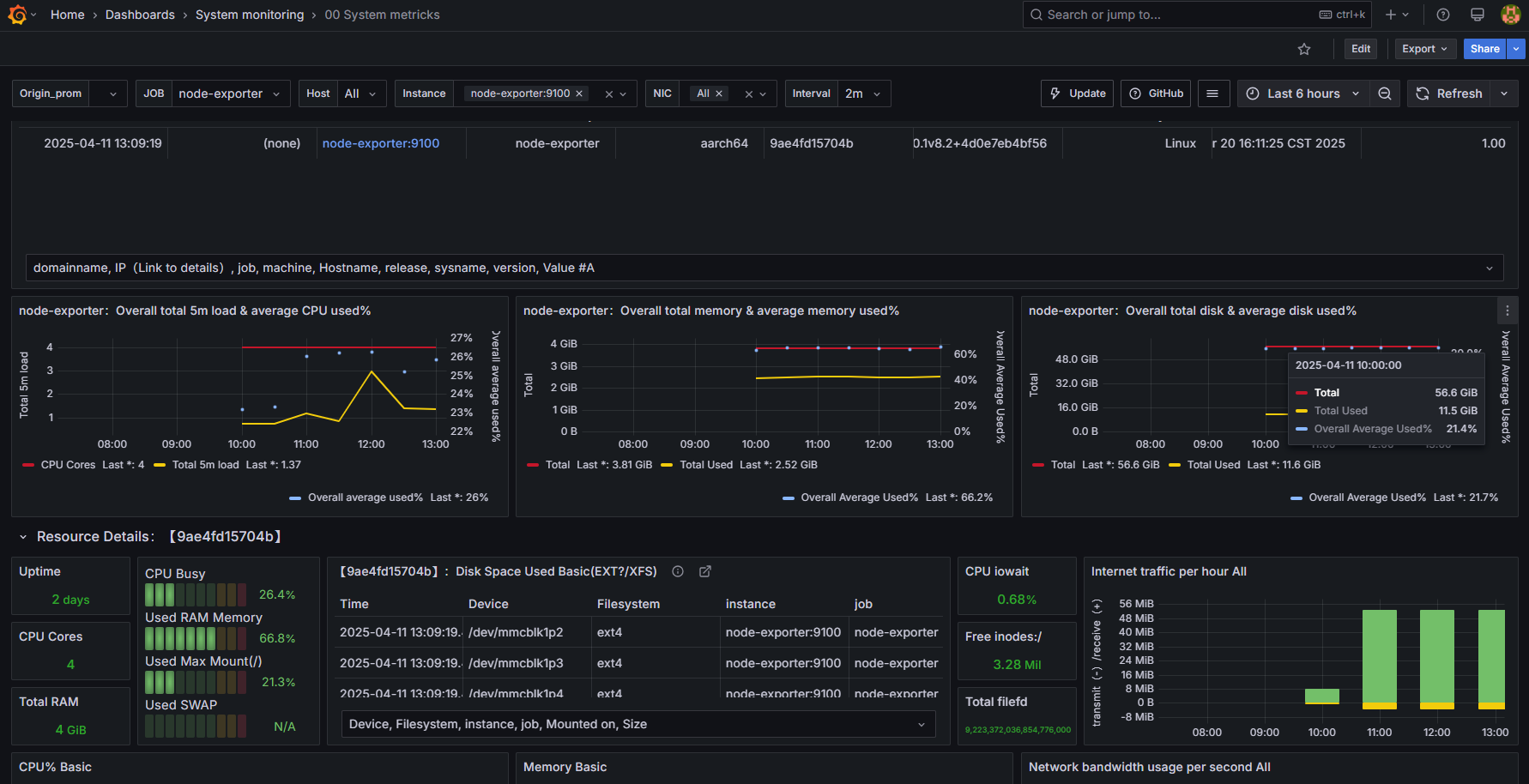Navigate to Dashboards breadcrumb
The width and height of the screenshot is (1529, 784).
click(x=140, y=14)
